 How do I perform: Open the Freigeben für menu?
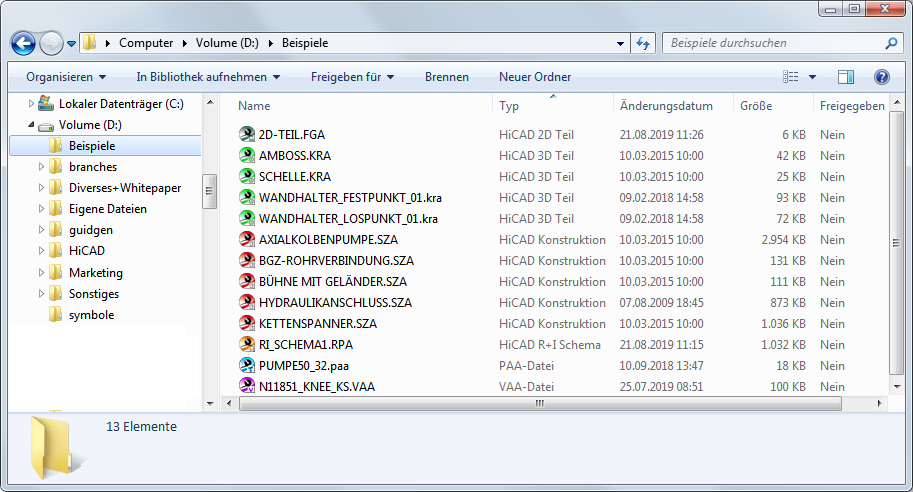coord(352,77)
